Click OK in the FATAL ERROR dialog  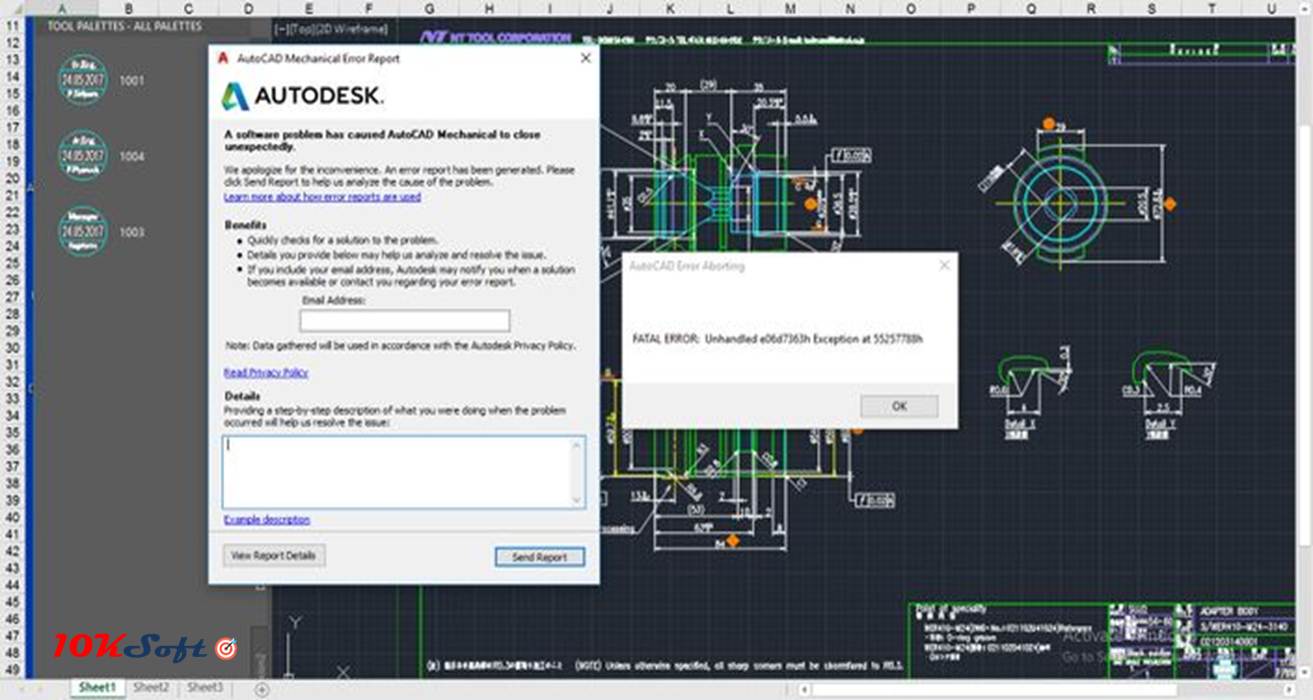899,406
